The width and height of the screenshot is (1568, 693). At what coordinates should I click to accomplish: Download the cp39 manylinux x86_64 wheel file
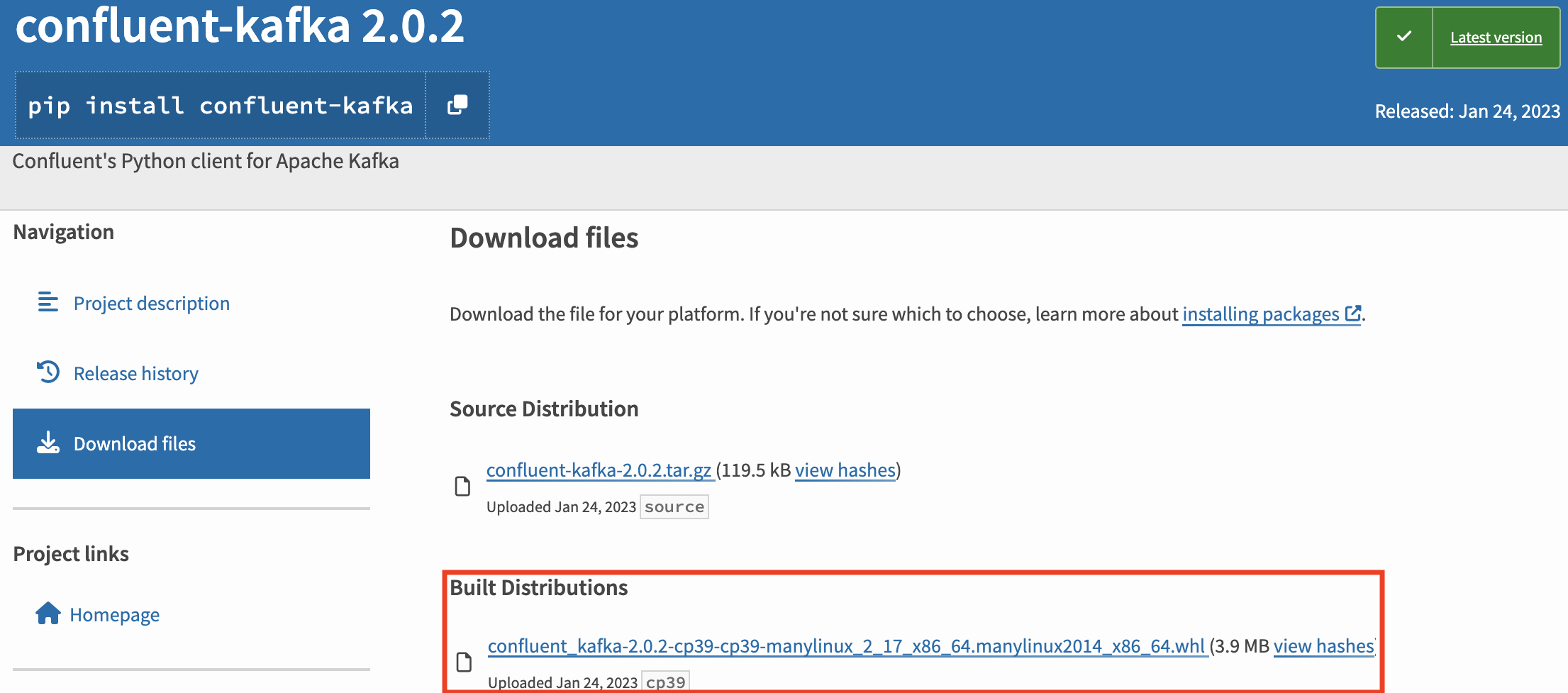click(x=847, y=646)
